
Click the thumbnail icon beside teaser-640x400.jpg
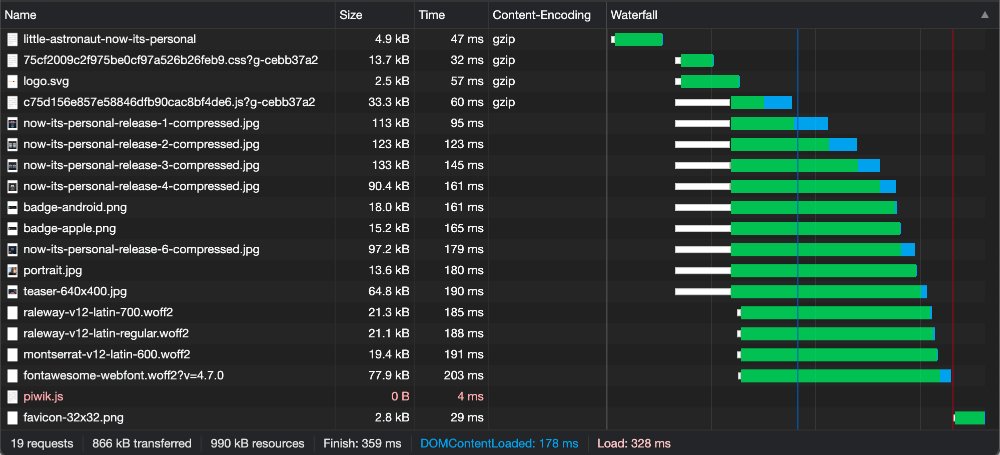coord(13,291)
